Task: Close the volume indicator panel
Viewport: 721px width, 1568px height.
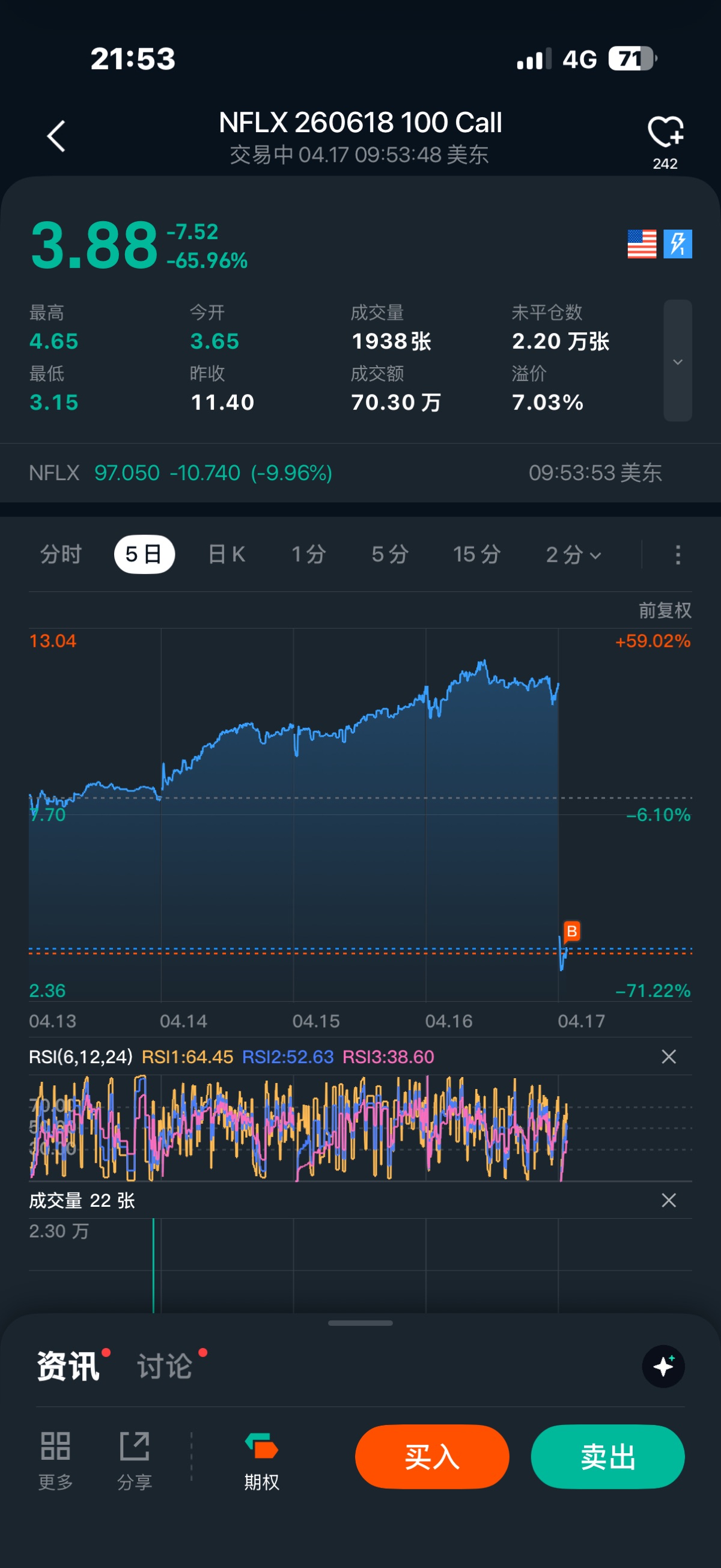Action: 669,1200
